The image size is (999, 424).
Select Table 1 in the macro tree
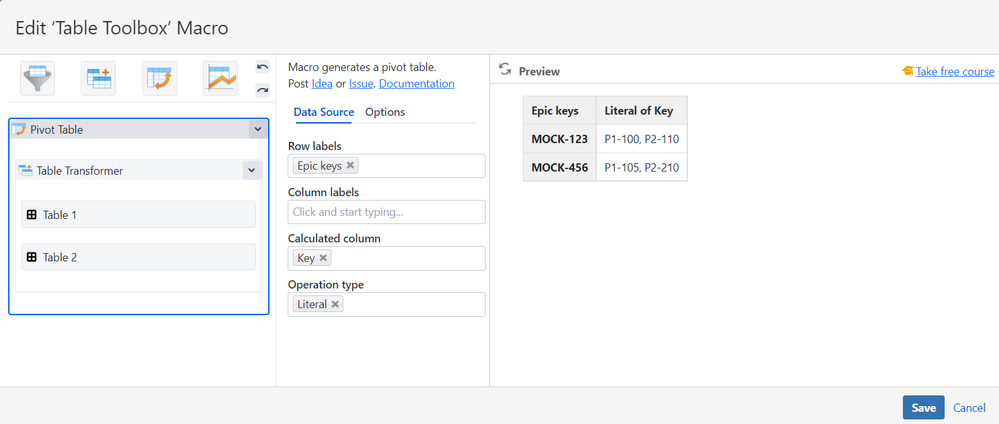(138, 215)
